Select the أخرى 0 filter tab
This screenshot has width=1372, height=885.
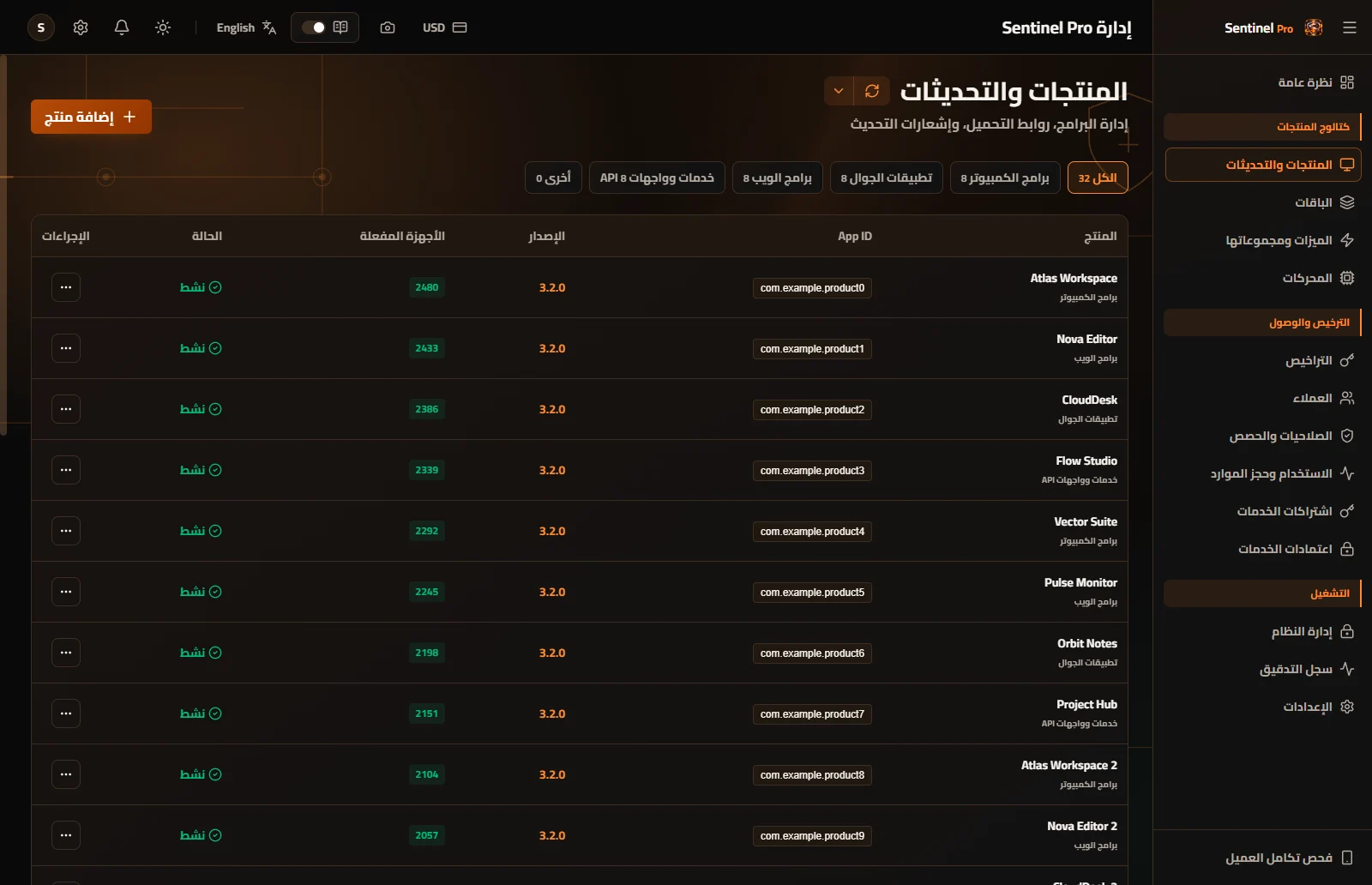[x=554, y=178]
